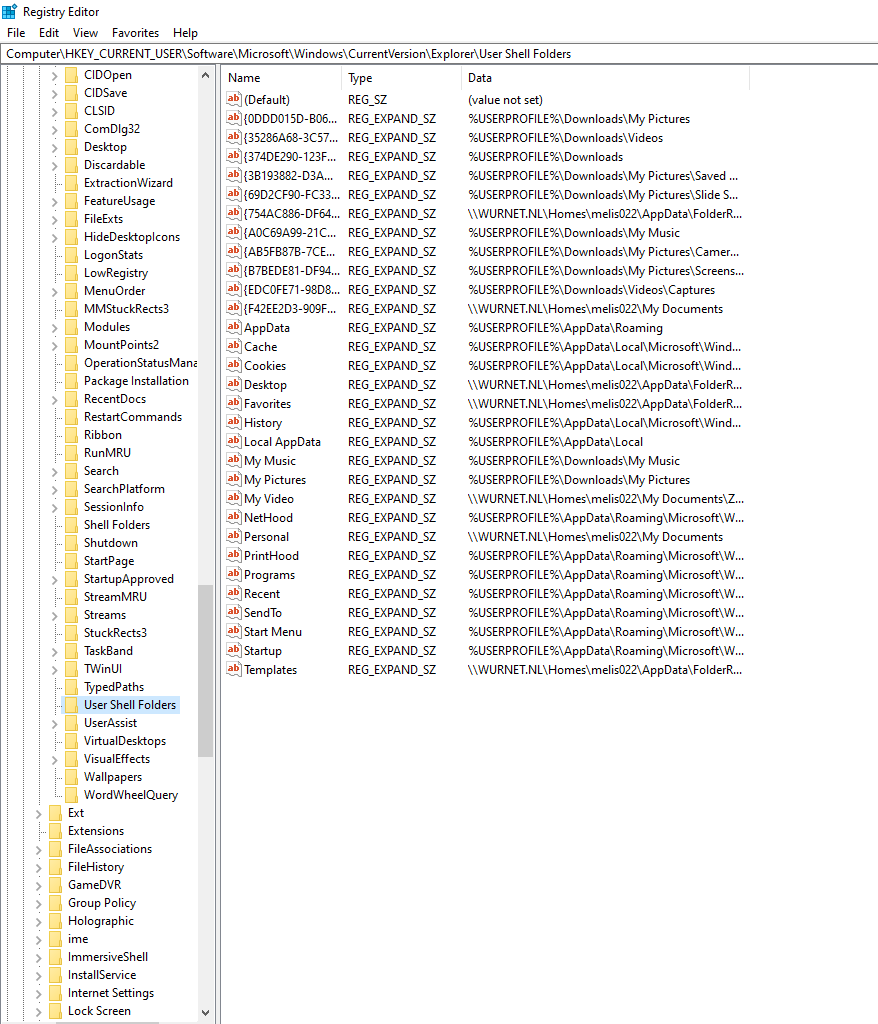This screenshot has width=878, height=1024.
Task: Click the tree pane scroll down arrow
Action: 206,1012
